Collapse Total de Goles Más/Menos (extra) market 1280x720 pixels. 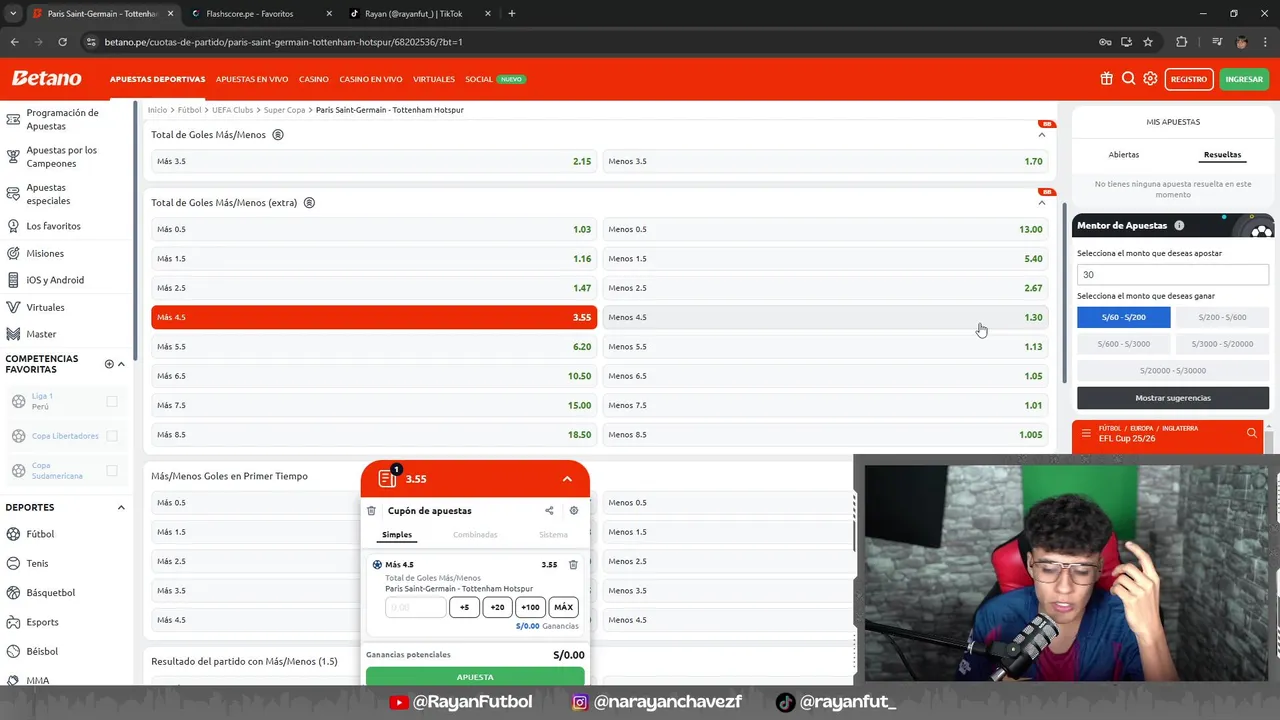[x=1041, y=202]
